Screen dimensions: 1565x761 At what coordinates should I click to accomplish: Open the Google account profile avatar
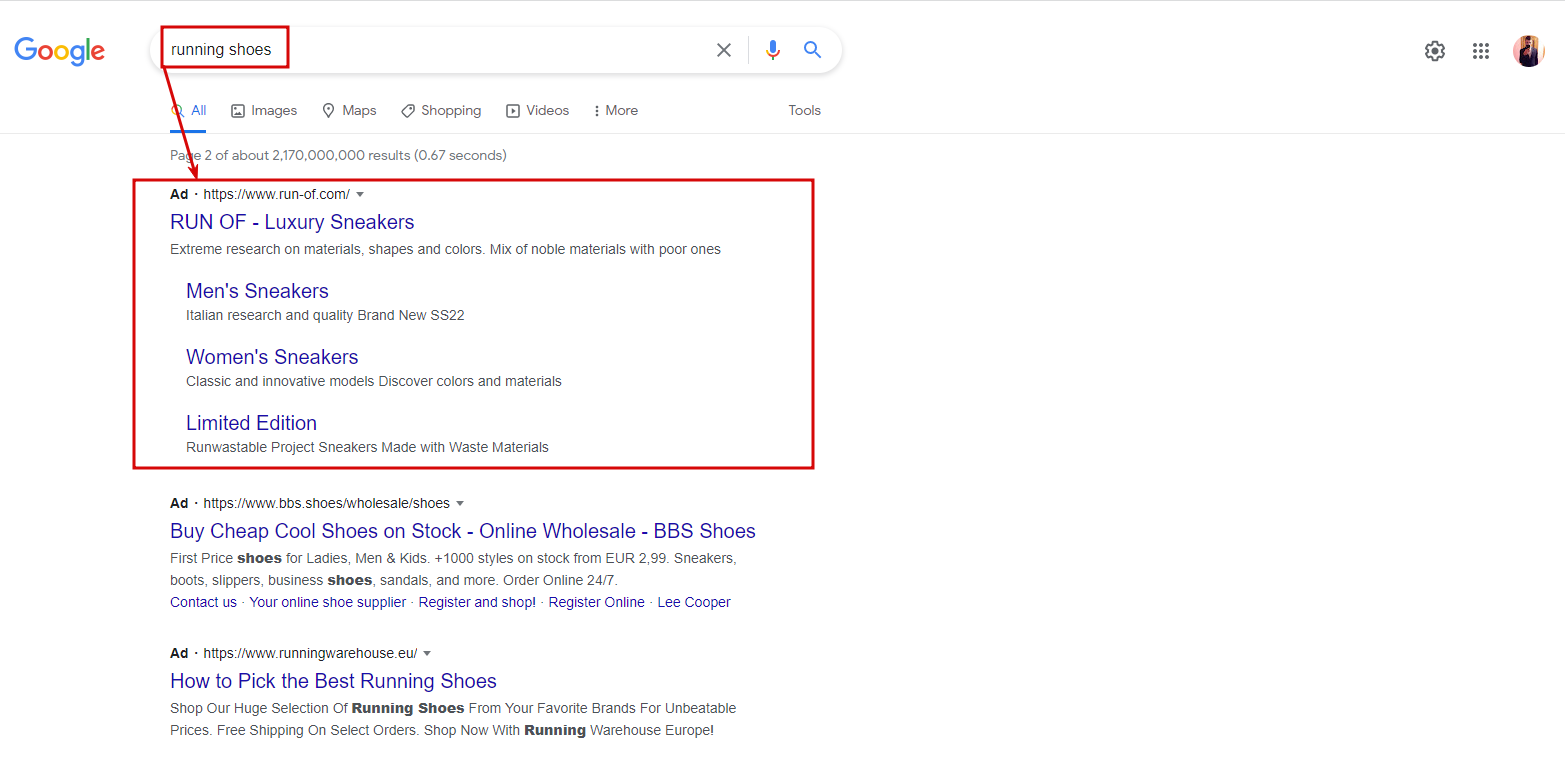click(1528, 51)
